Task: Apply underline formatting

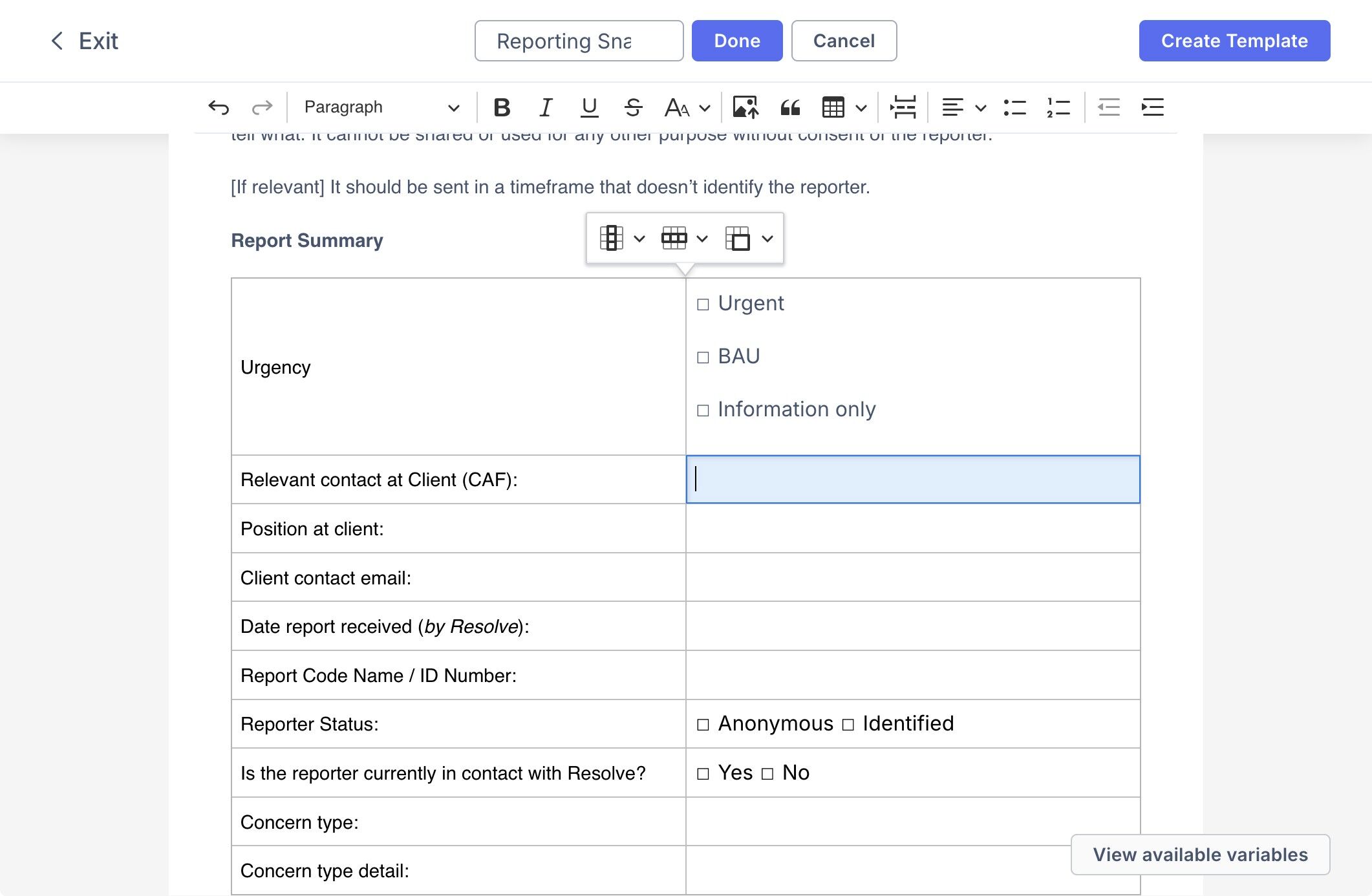Action: 589,107
